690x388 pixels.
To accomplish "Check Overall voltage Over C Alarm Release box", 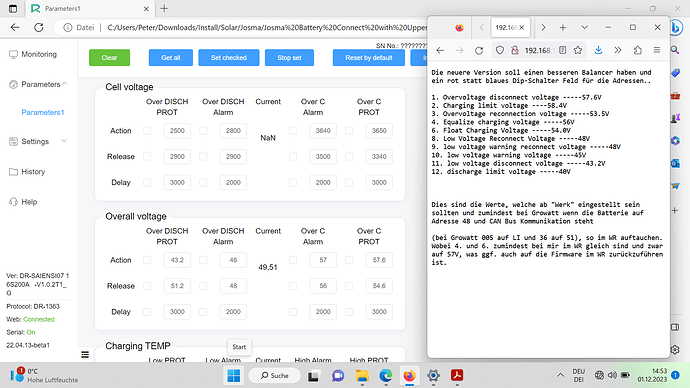I will (293, 286).
